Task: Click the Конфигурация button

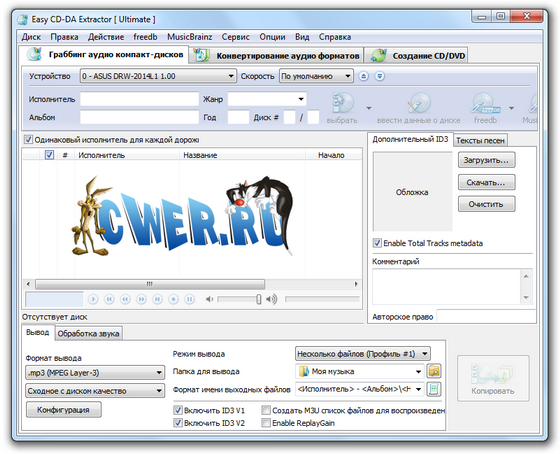Action: 64,410
